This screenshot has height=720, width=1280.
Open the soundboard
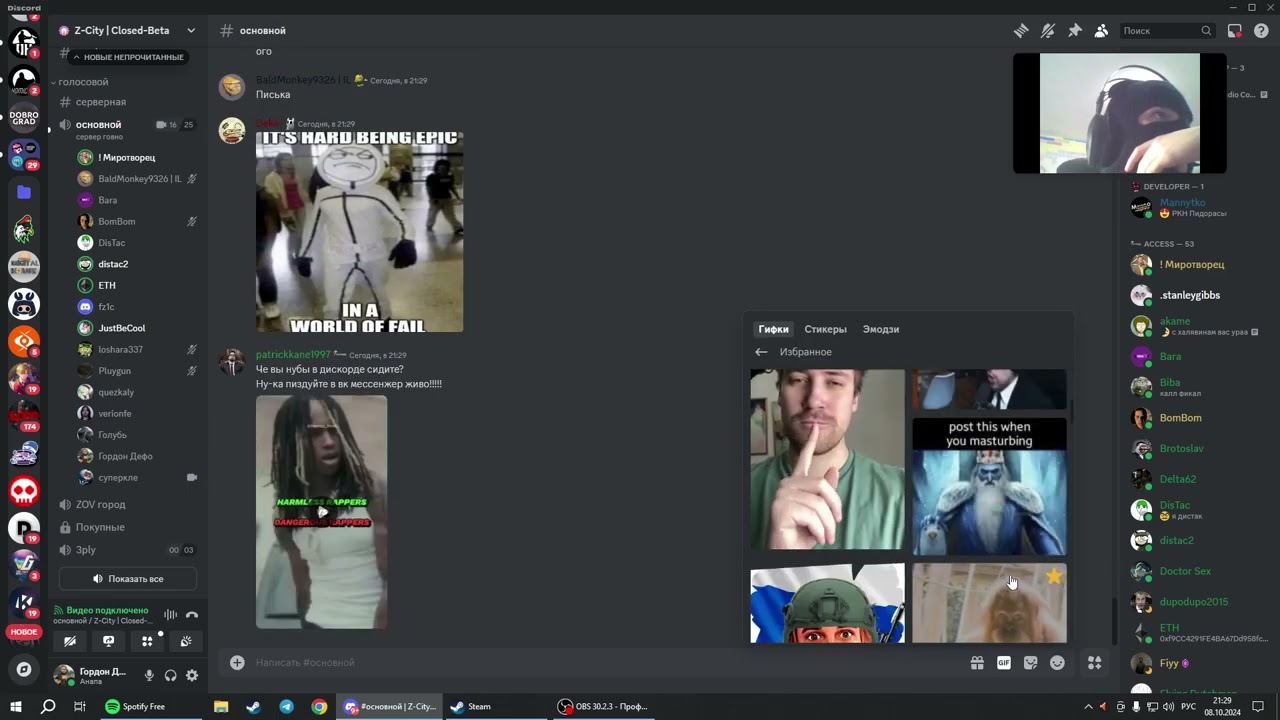(x=186, y=641)
